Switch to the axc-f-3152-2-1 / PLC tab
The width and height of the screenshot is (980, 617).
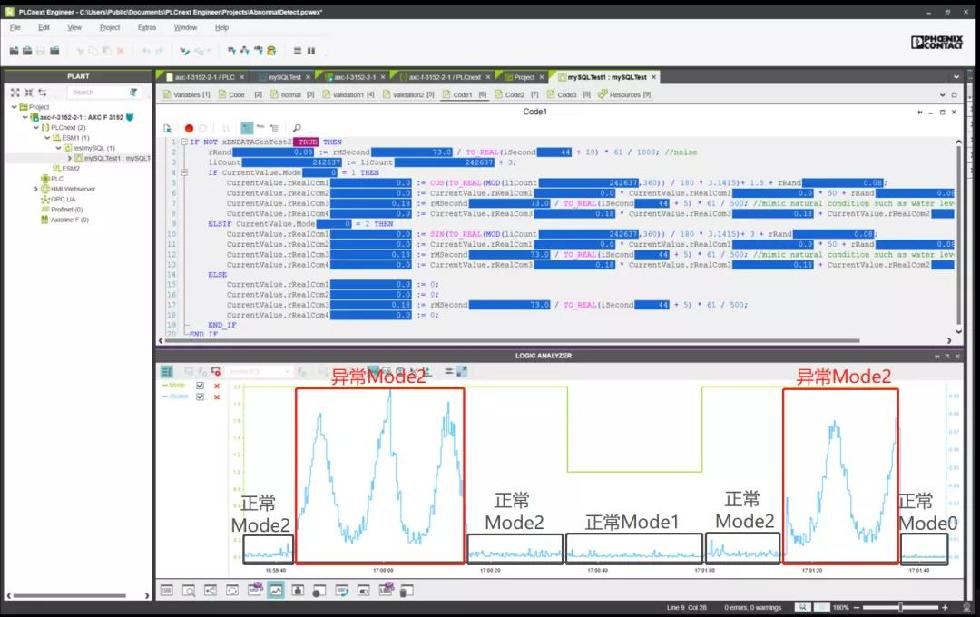(x=204, y=77)
